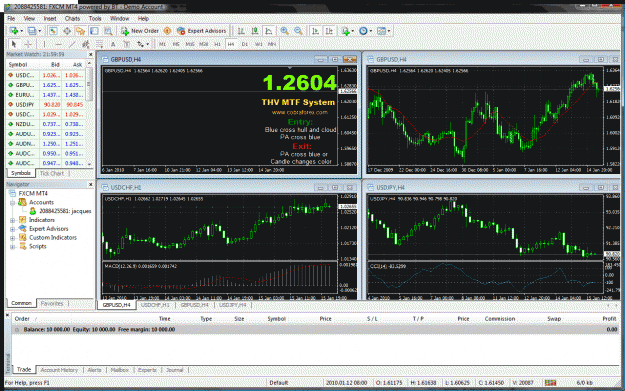This screenshot has width=625, height=391.
Task: Select the Horizontal Line drawing tool
Action: pos(59,44)
